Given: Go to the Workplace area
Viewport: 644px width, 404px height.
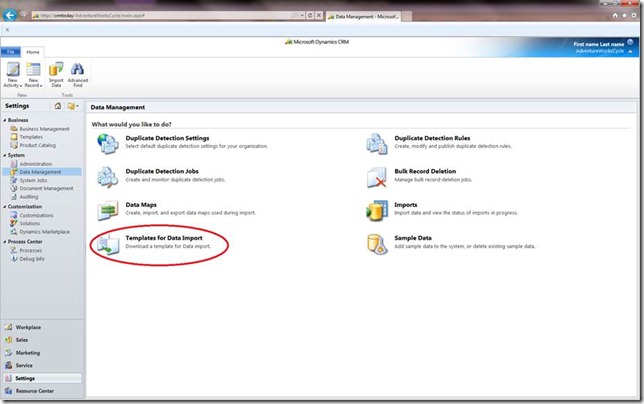Looking at the screenshot, I should (x=29, y=327).
